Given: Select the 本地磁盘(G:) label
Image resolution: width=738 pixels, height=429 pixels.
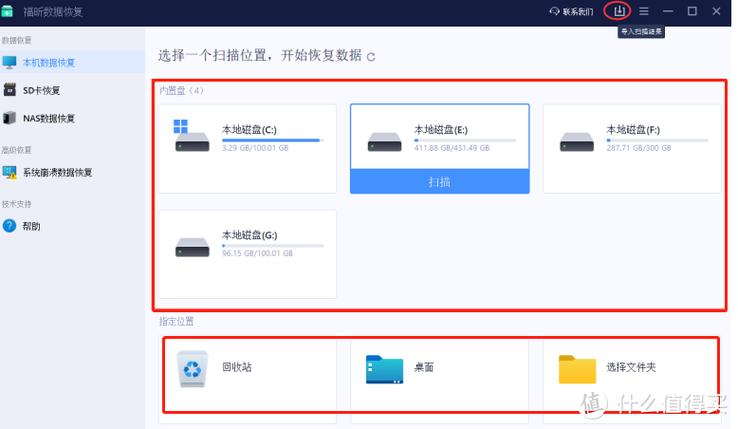Looking at the screenshot, I should [249, 235].
